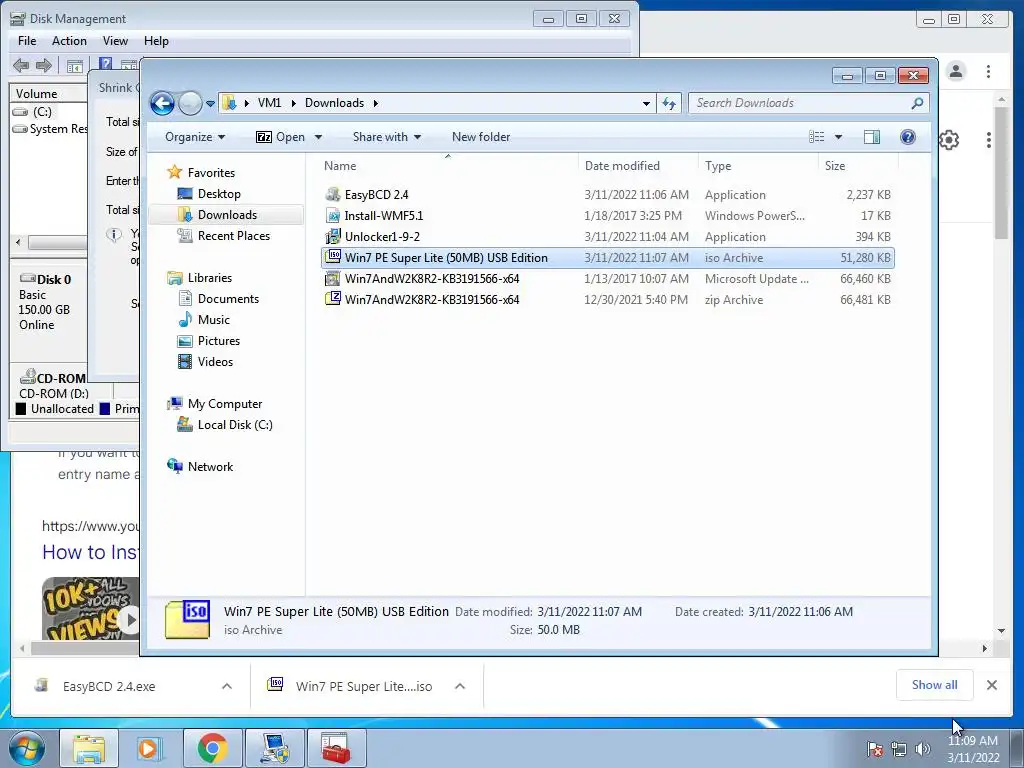Create a New folder
Screen dimensions: 1024x768
point(481,137)
